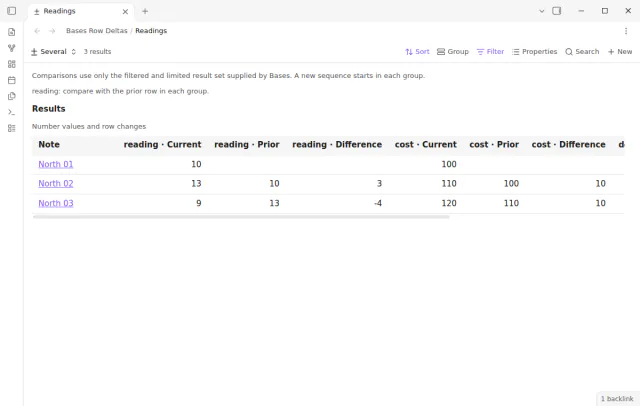Open the North 02 note link

coord(56,184)
